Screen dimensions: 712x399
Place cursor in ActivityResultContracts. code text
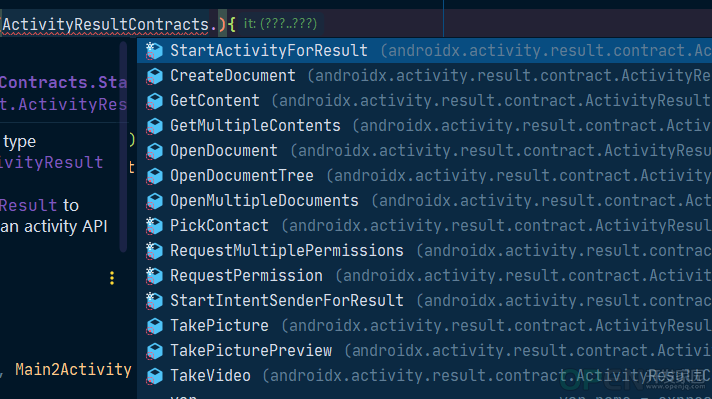(109, 24)
